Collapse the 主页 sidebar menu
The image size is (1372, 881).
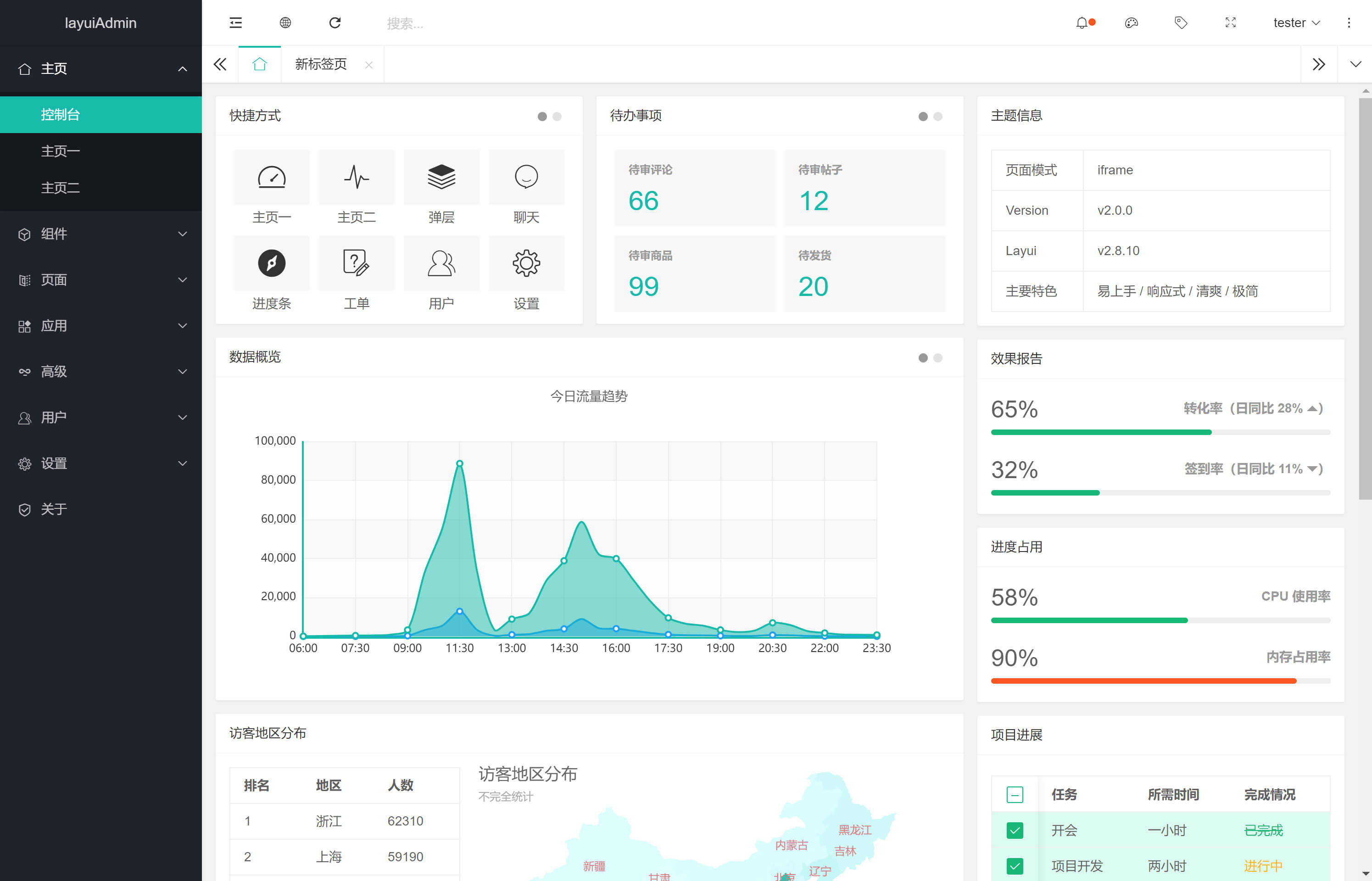click(x=100, y=69)
